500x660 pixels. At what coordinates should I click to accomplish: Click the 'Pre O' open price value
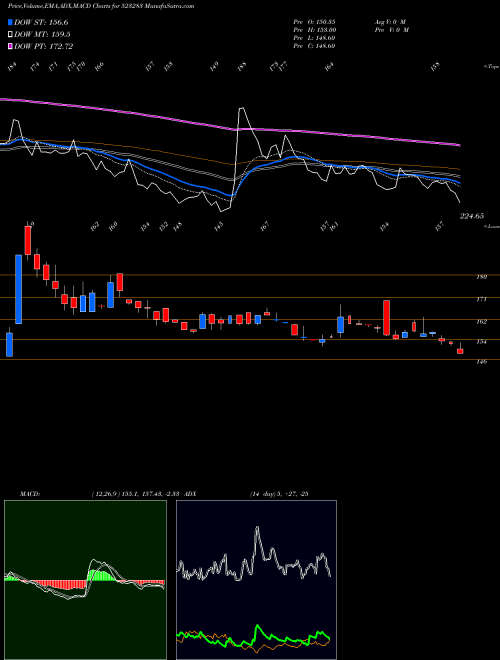[314, 21]
